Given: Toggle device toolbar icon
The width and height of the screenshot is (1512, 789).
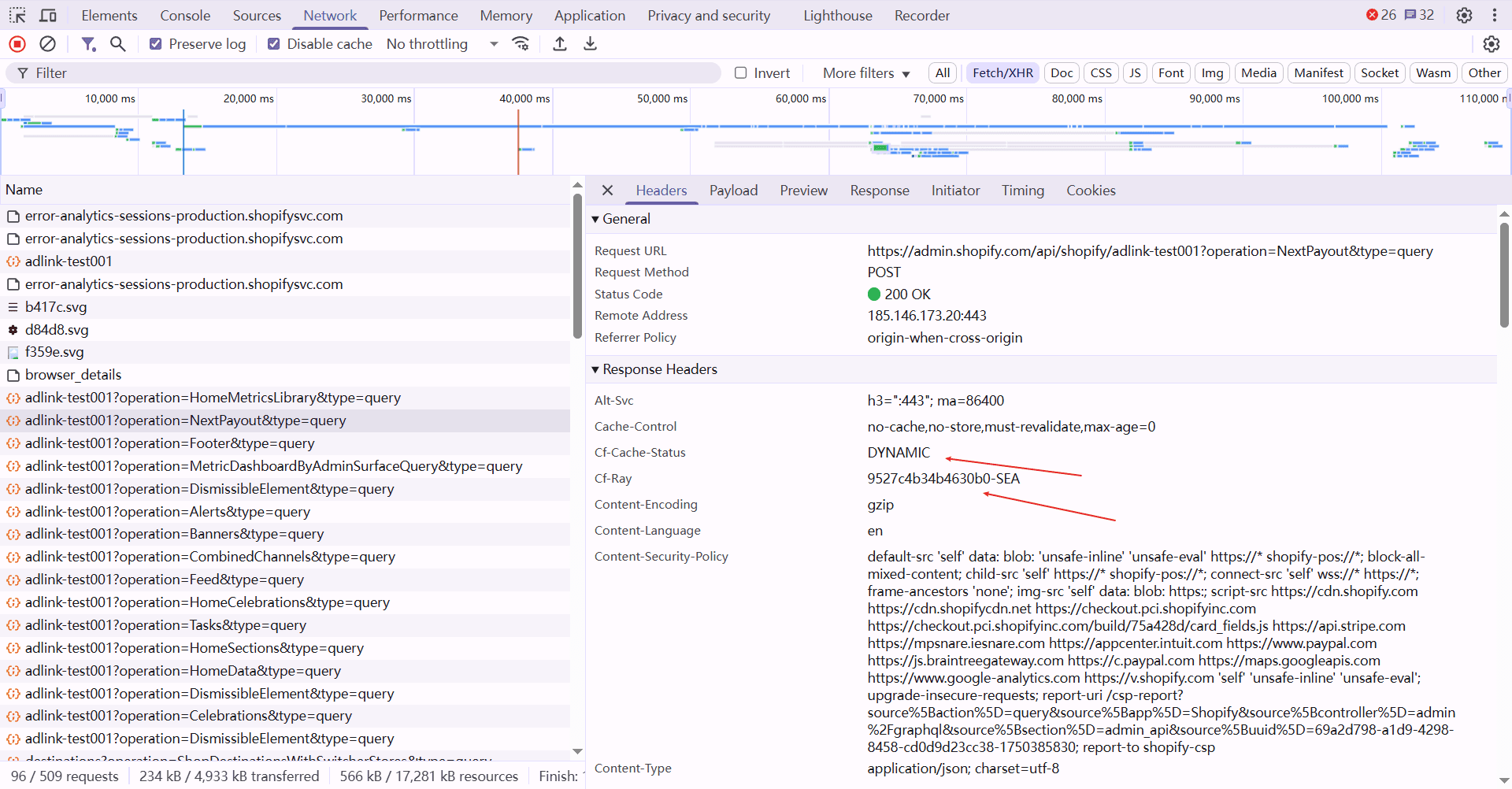Looking at the screenshot, I should (48, 15).
